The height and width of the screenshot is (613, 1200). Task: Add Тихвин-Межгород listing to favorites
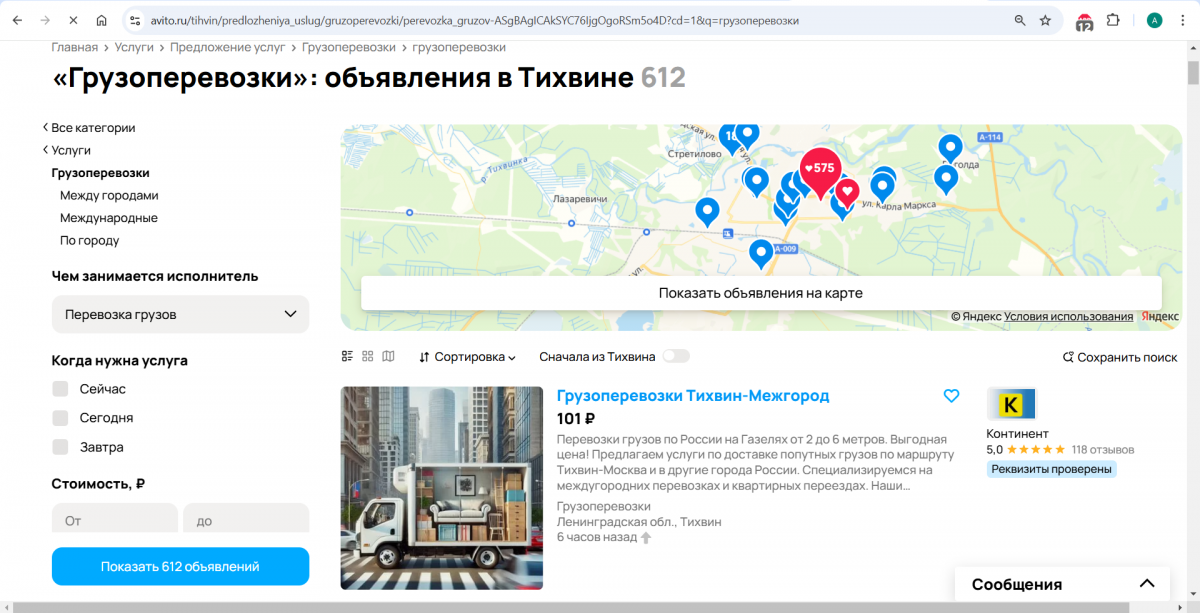[951, 396]
